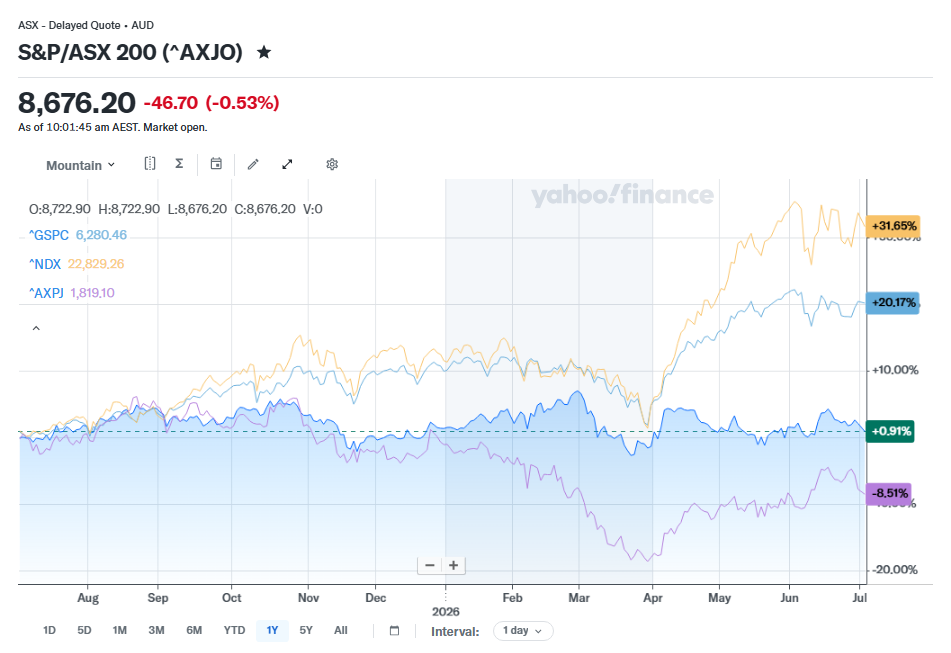Select the 3M range tab
Screen dimensions: 951x653
(156, 631)
